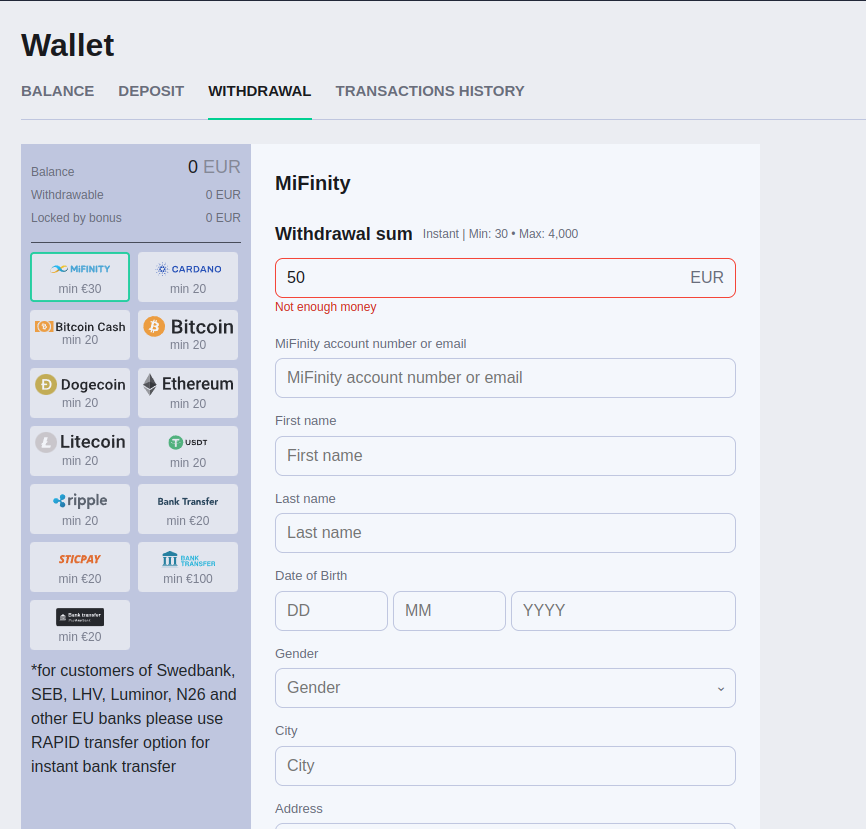Open the Gender dropdown
866x829 pixels.
505,688
